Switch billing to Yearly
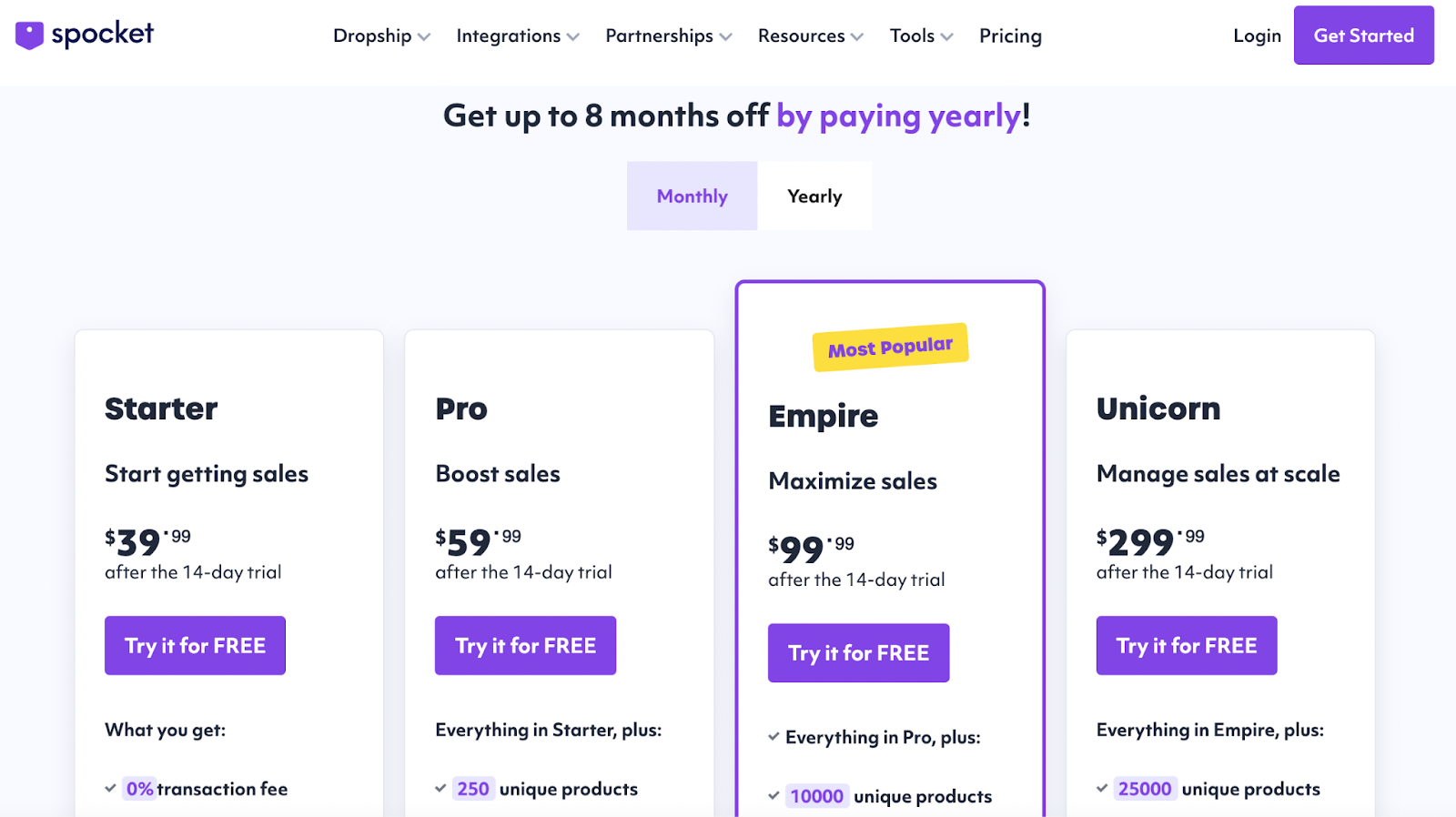1456x817 pixels. [x=814, y=196]
